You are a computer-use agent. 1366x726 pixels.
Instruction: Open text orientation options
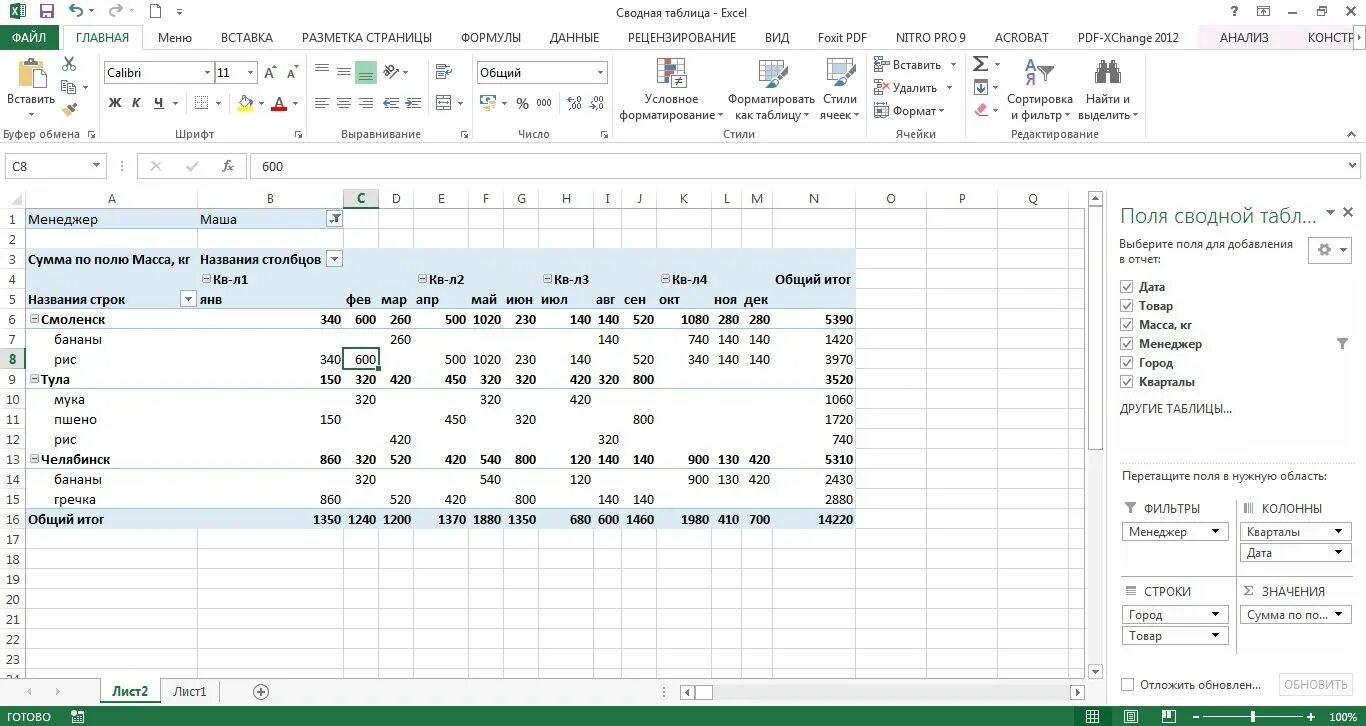(392, 72)
